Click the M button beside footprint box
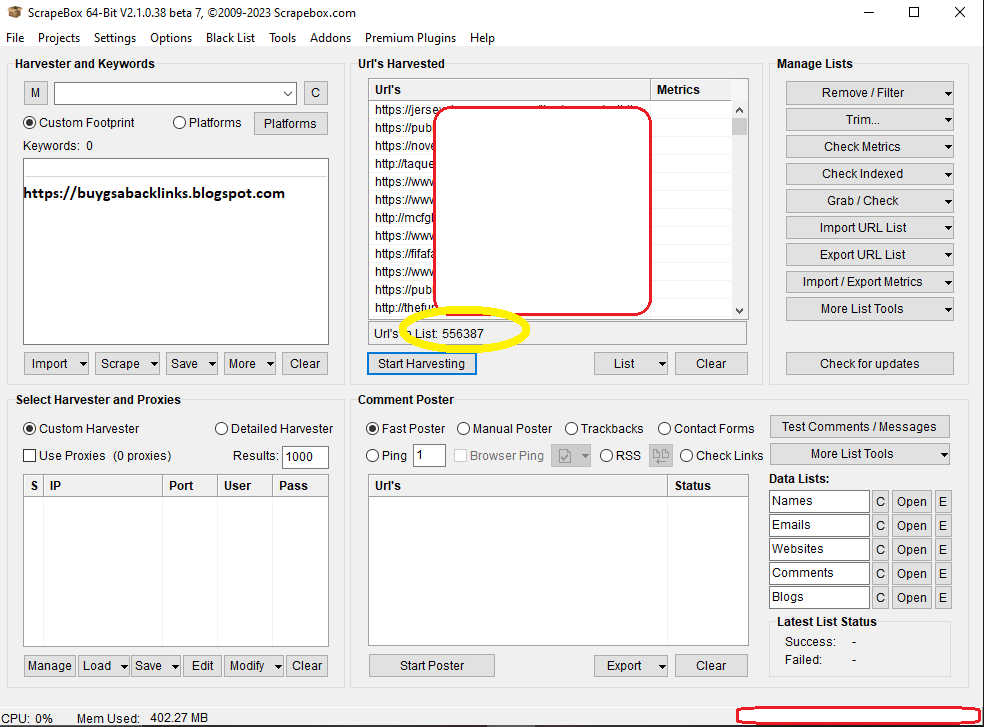984x727 pixels. click(x=35, y=93)
